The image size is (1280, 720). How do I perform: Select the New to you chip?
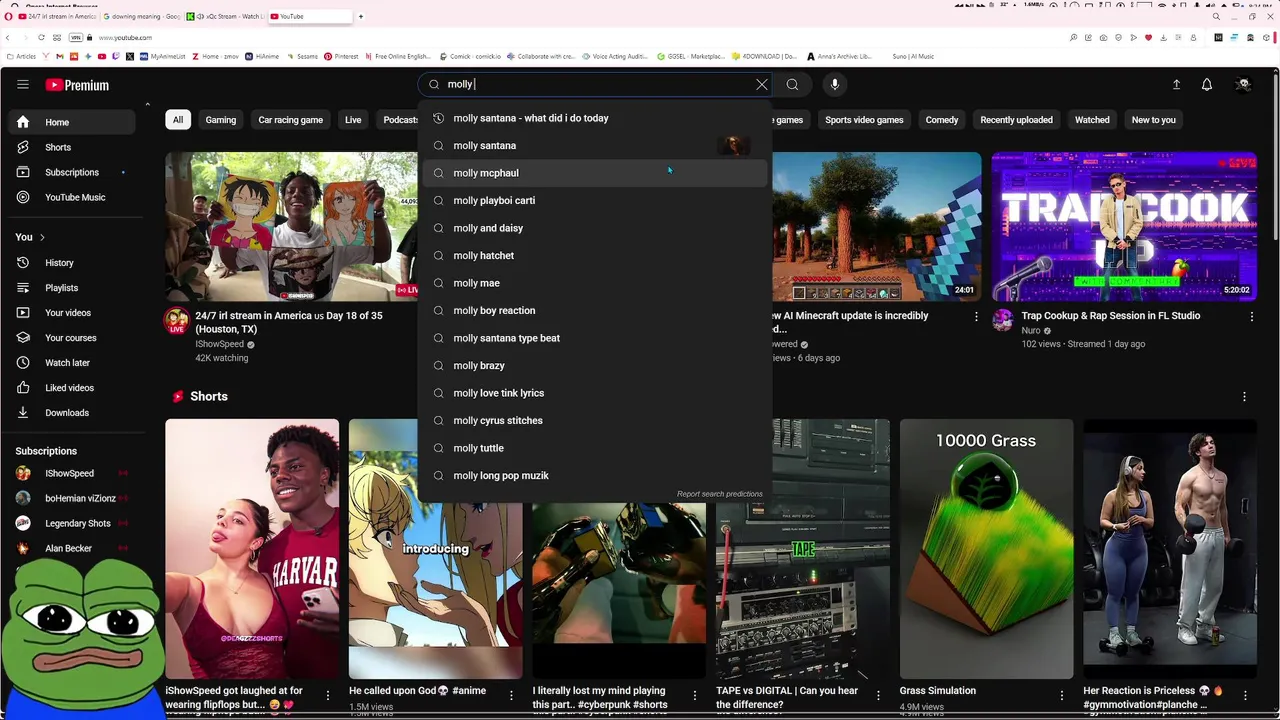[x=1154, y=120]
